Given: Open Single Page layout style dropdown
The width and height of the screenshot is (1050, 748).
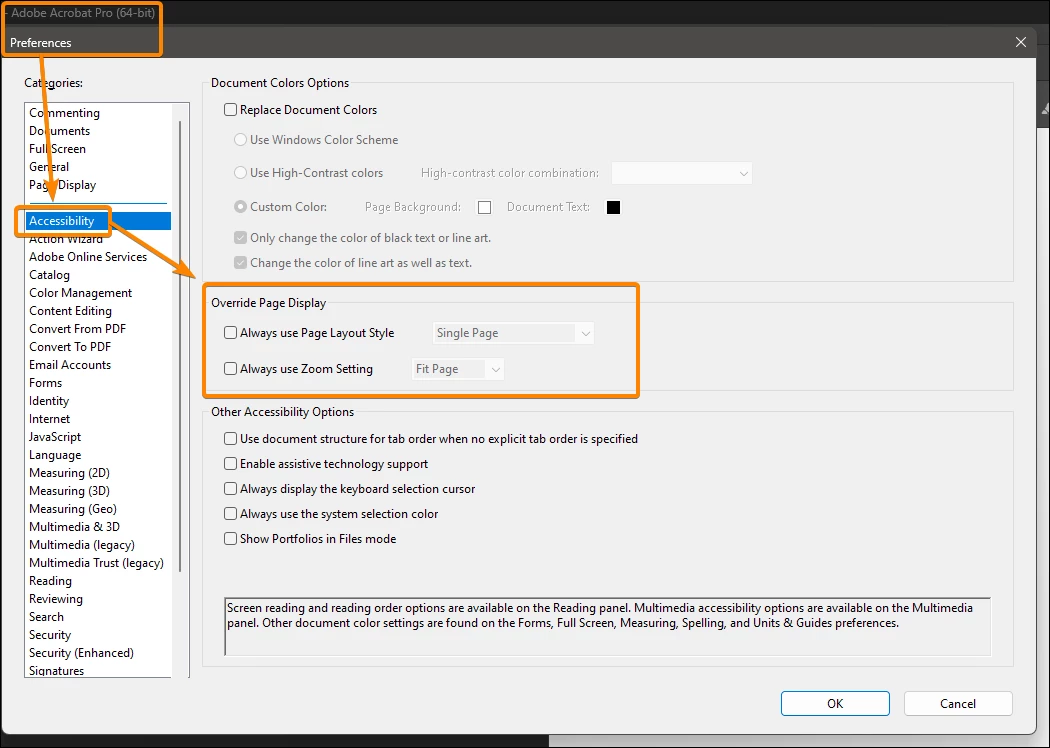Looking at the screenshot, I should pyautogui.click(x=513, y=333).
